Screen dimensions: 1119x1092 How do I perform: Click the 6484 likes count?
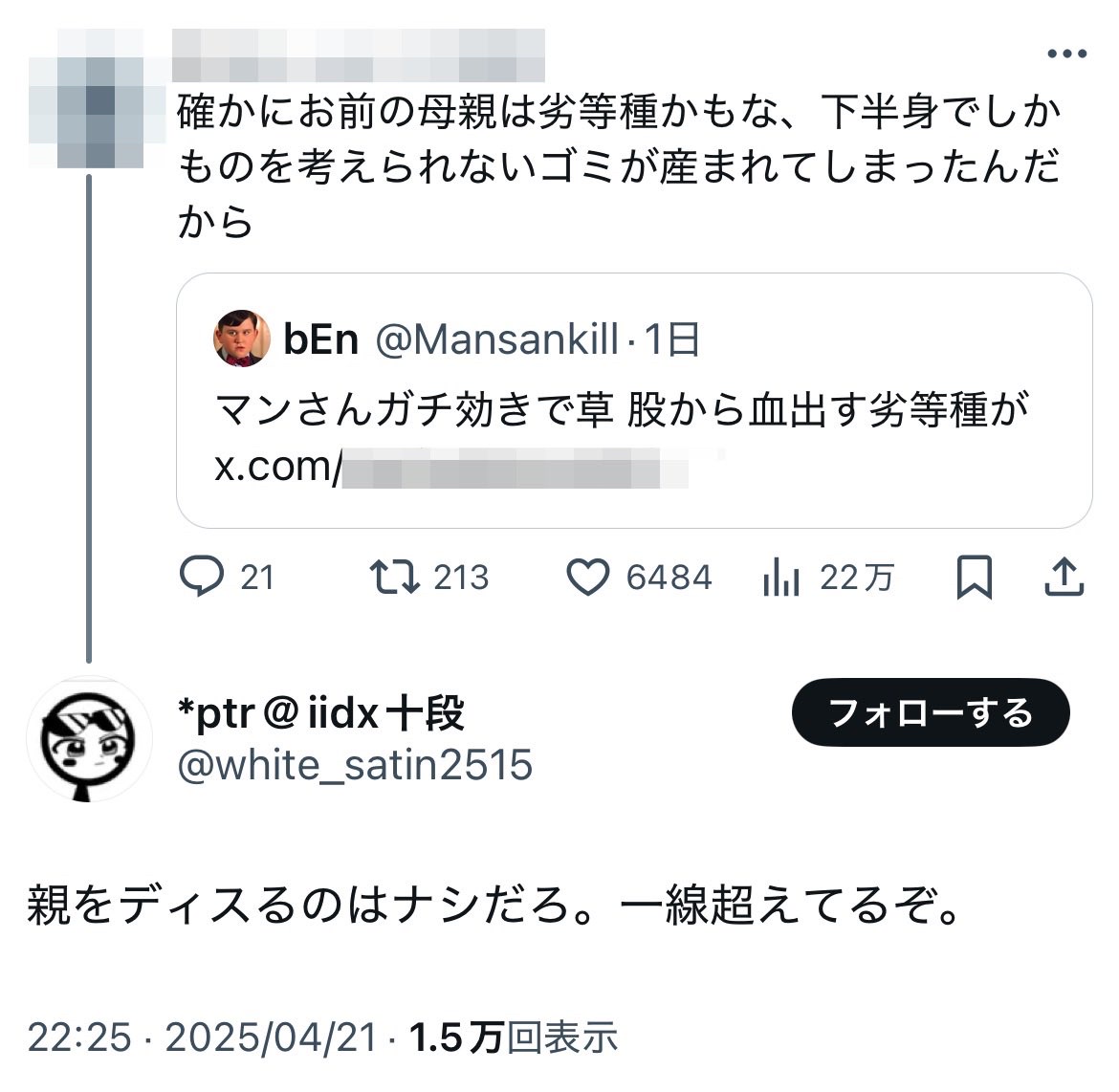[x=669, y=578]
